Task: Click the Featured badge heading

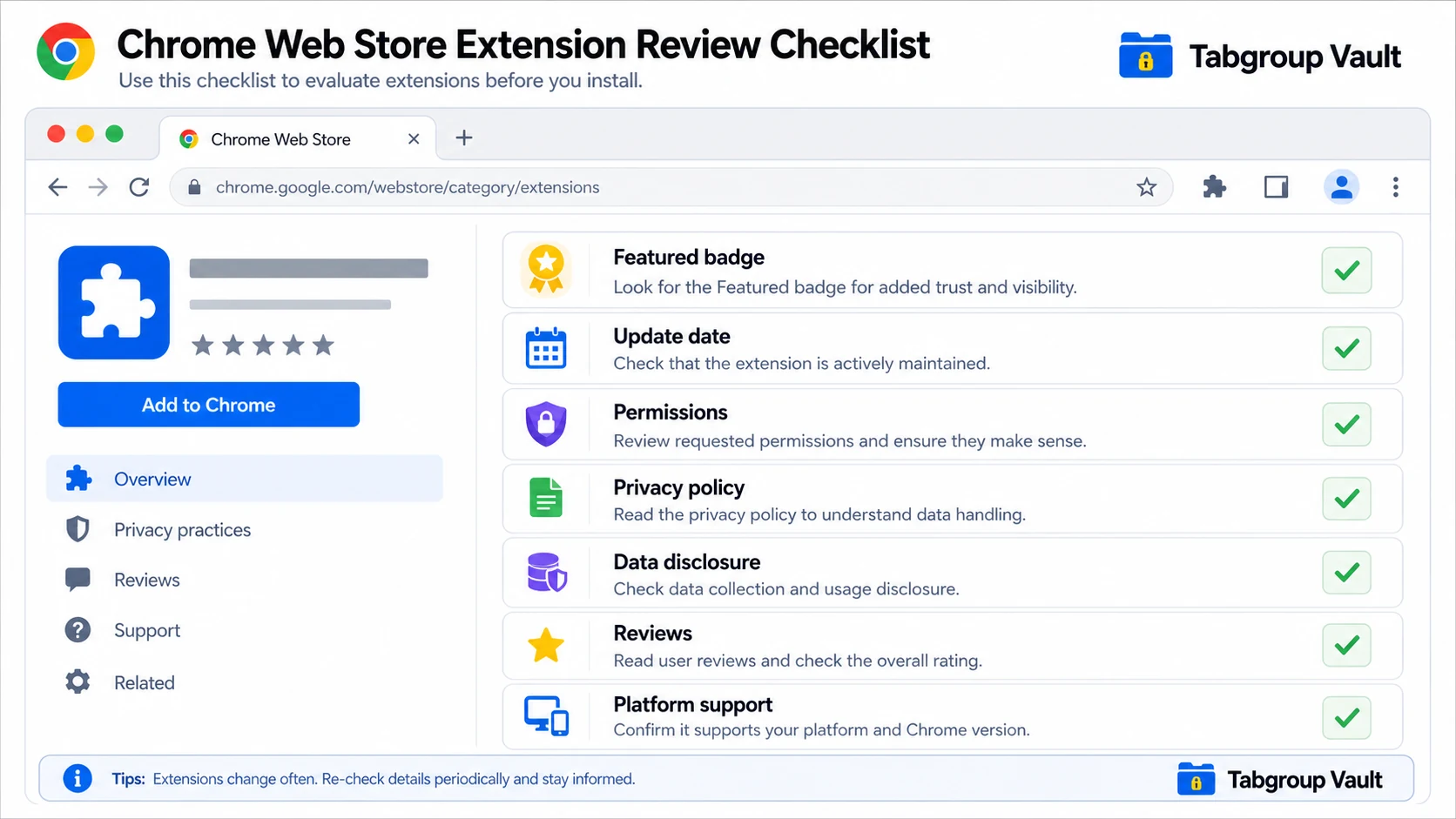Action: 689,258
